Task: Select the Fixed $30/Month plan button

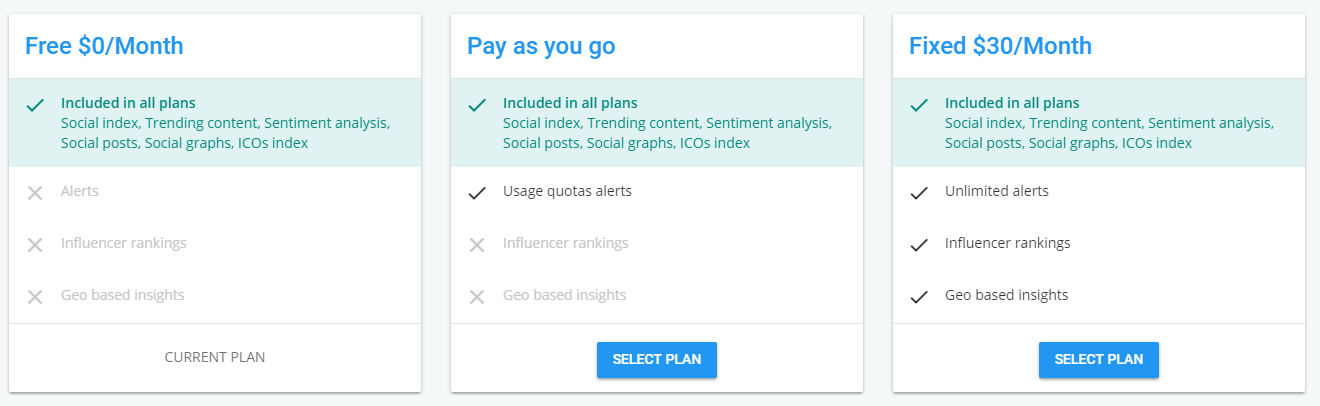Action: [x=1099, y=360]
